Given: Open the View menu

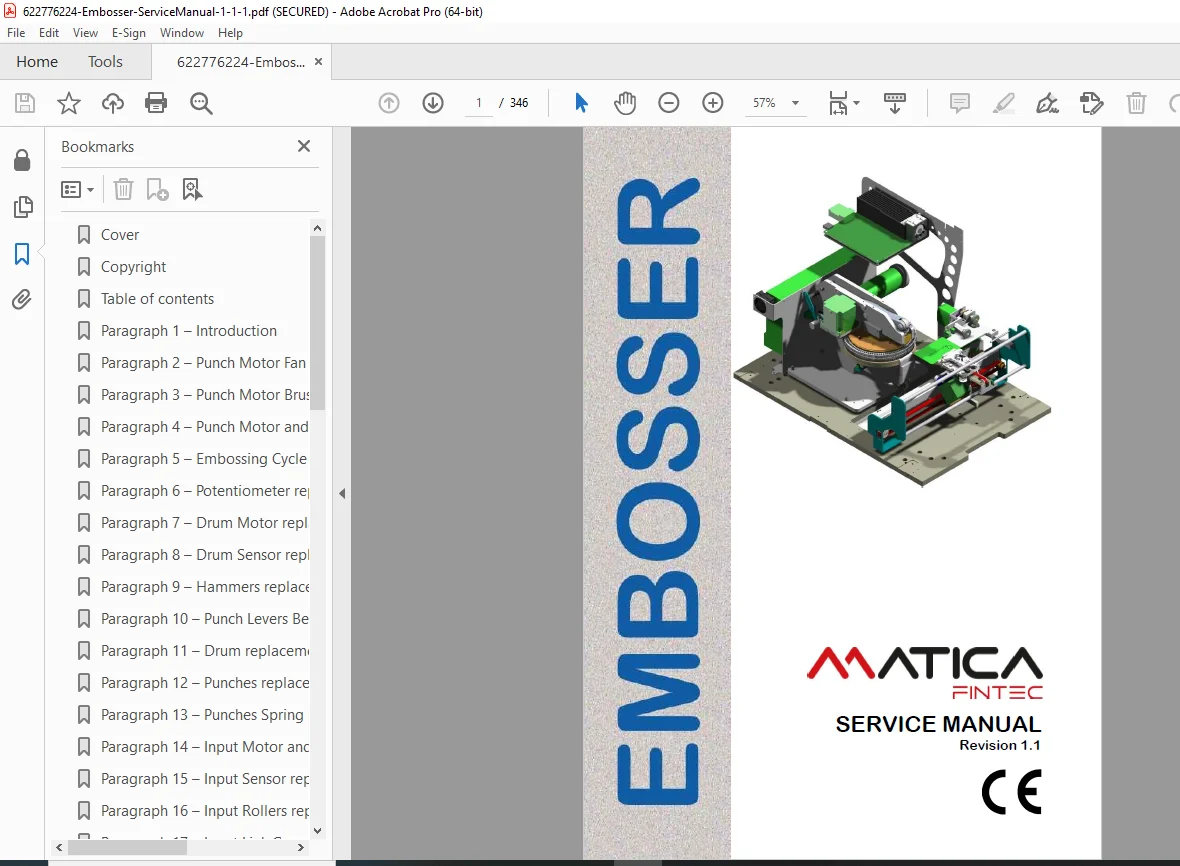Looking at the screenshot, I should pos(85,32).
